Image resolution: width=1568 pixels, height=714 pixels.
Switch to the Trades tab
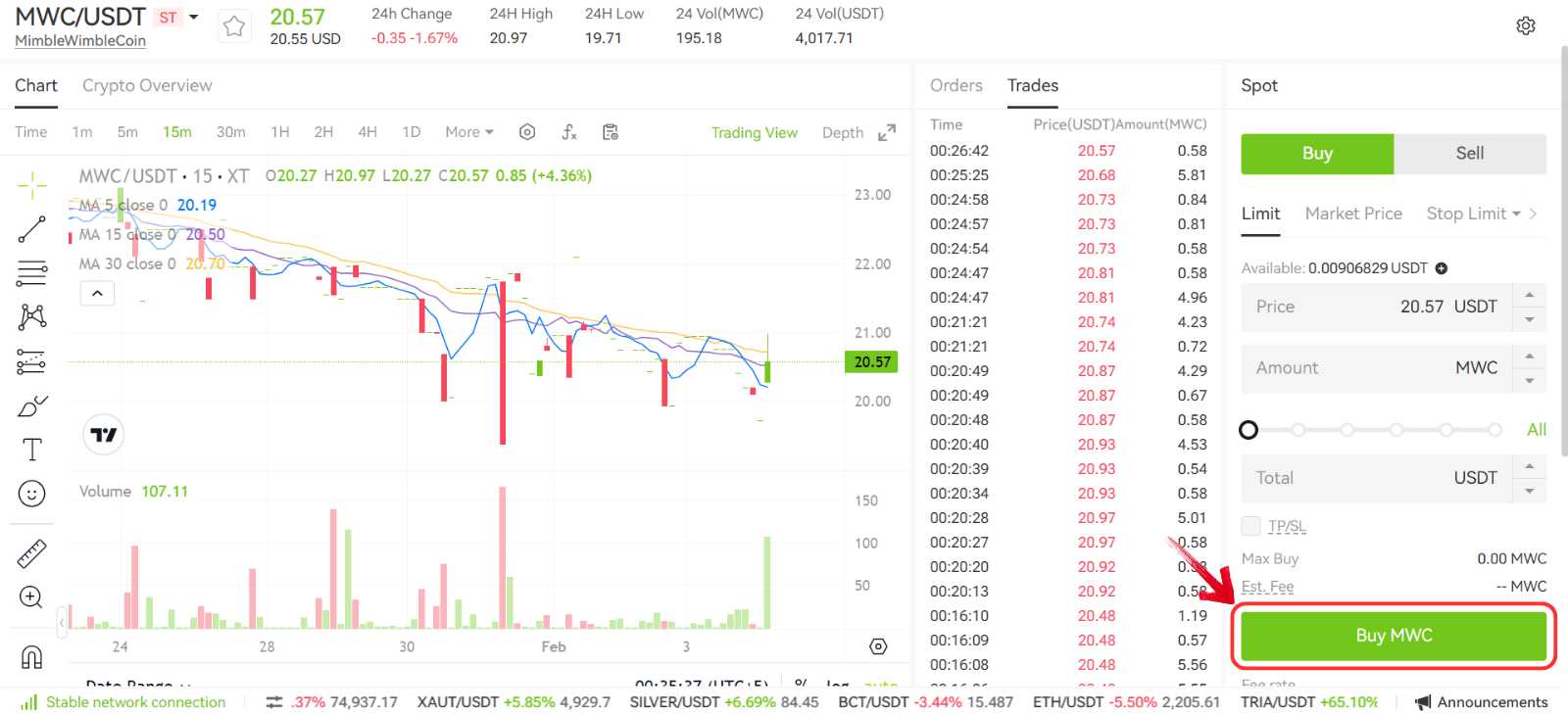click(x=1033, y=86)
